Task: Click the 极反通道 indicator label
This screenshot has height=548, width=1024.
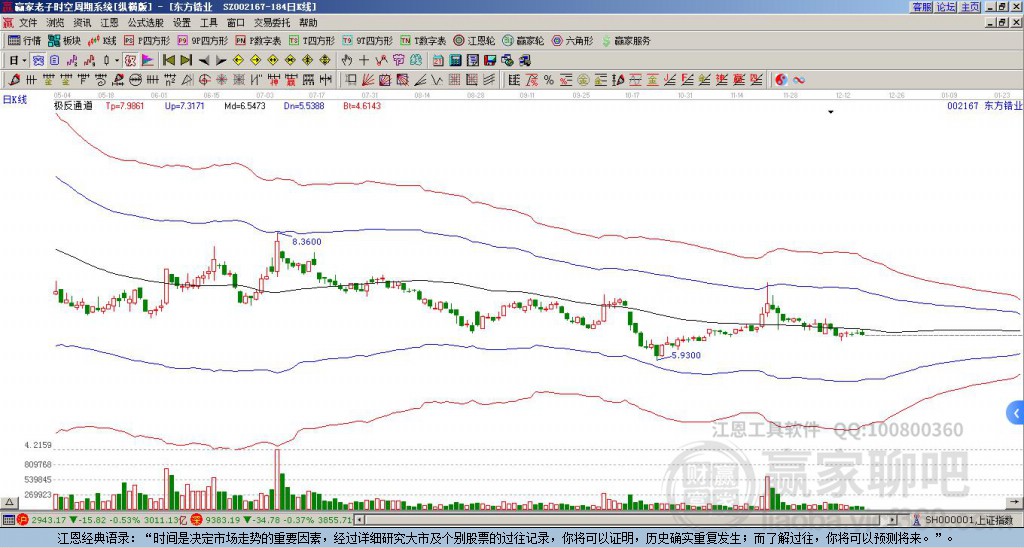Action: click(x=73, y=105)
